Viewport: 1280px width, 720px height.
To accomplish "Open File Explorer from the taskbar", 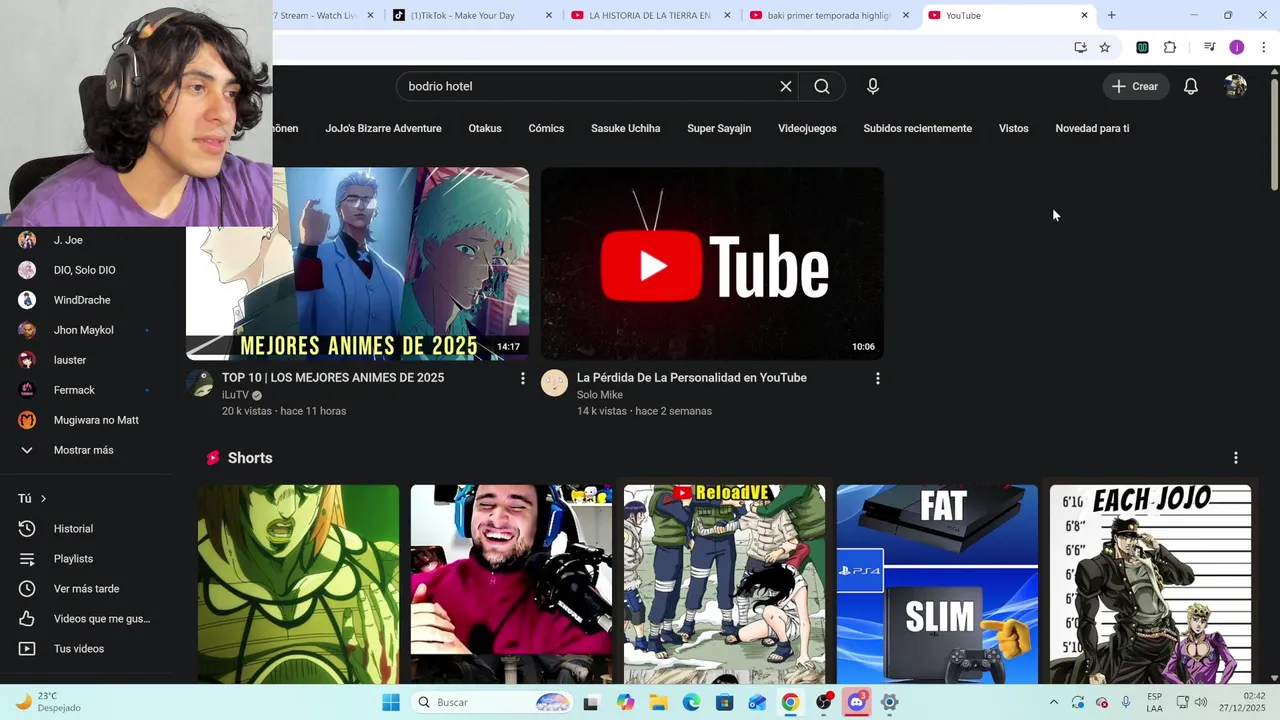I will point(659,702).
